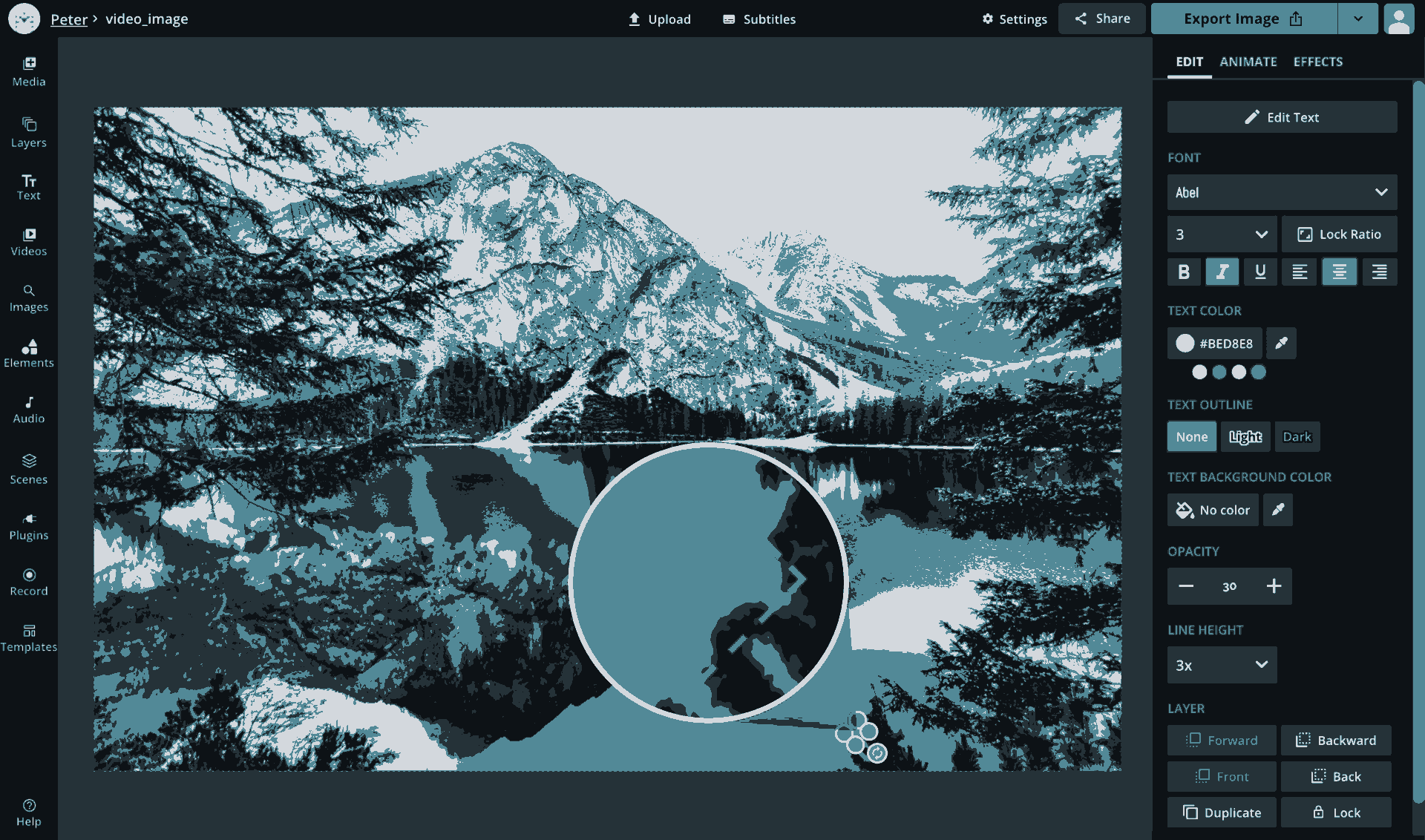This screenshot has width=1425, height=840.
Task: Open the Elements sidebar panel
Action: point(29,354)
